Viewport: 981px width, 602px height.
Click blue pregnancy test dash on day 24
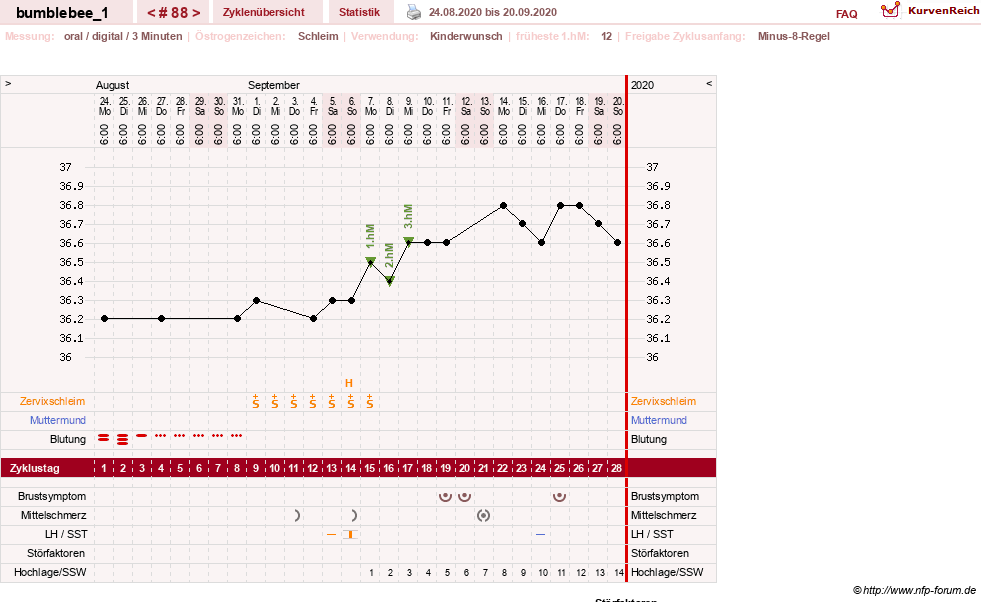tap(541, 534)
